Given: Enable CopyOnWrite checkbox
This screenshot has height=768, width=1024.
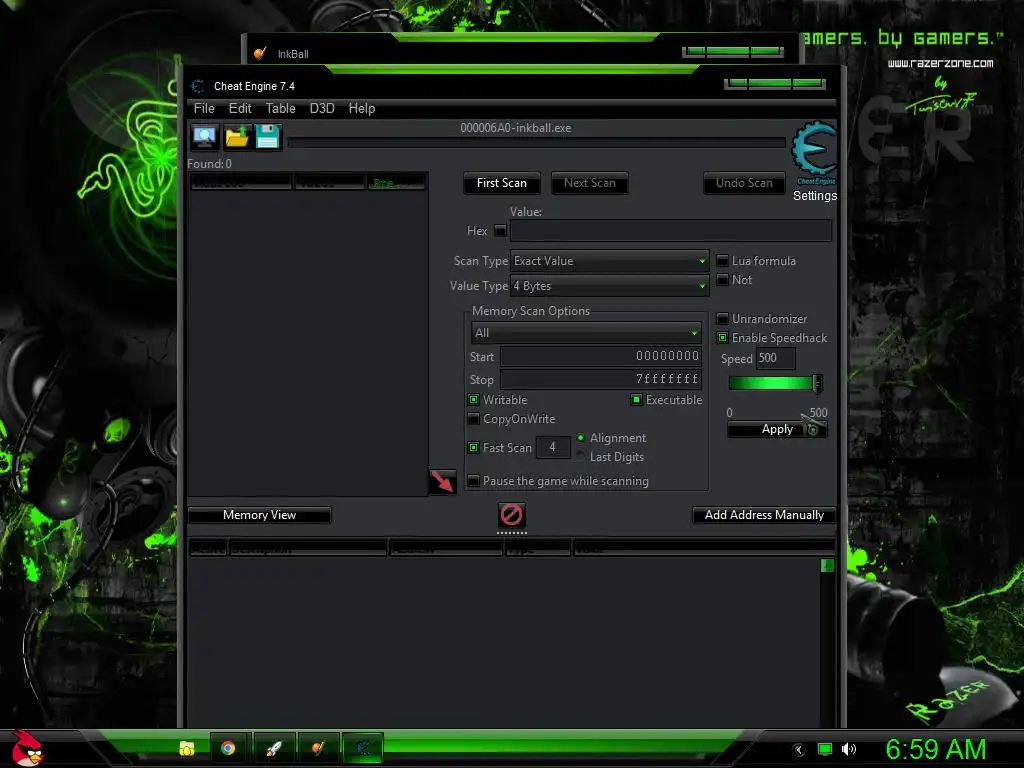Looking at the screenshot, I should (x=474, y=419).
